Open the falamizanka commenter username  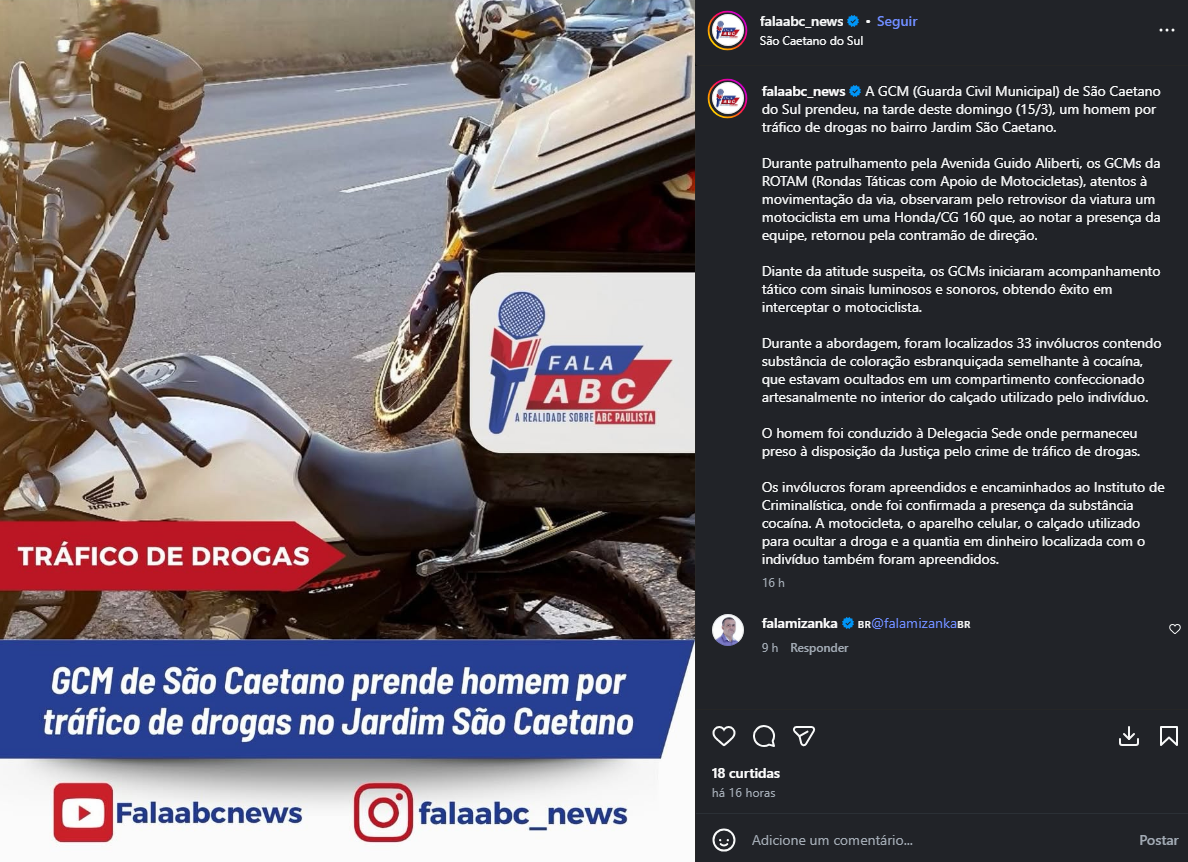coord(799,623)
